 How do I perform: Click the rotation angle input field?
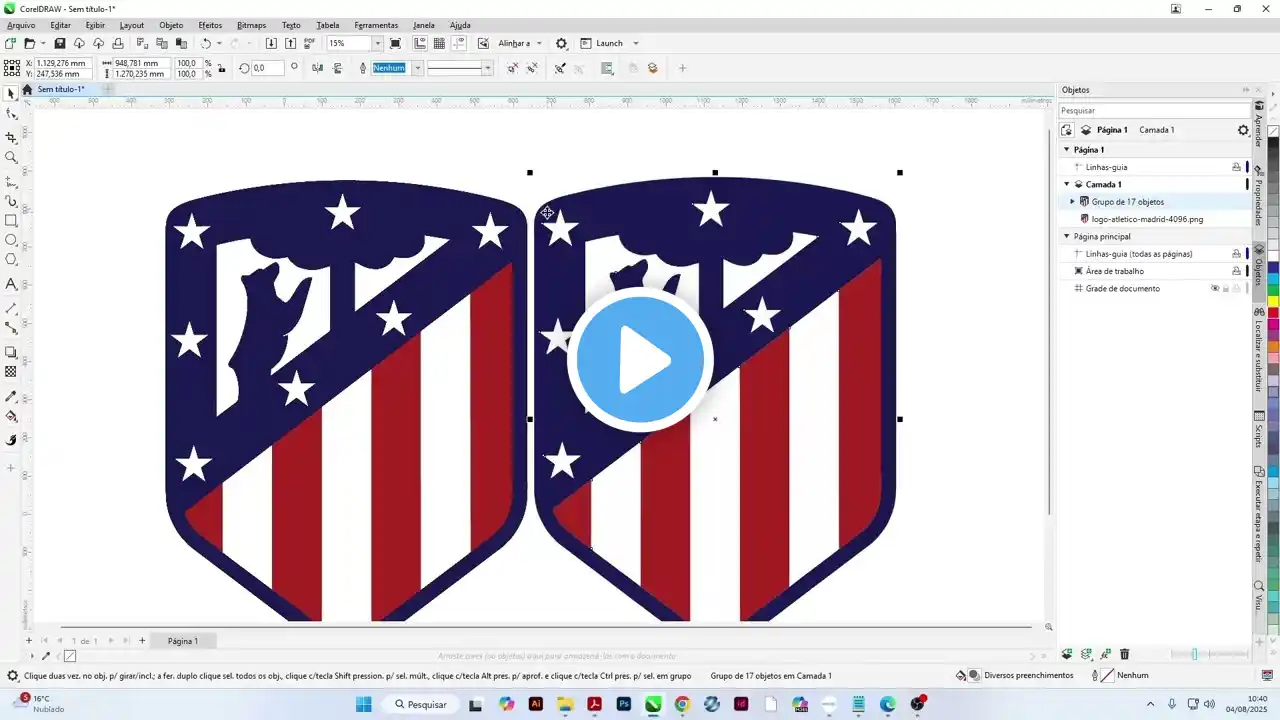click(268, 68)
